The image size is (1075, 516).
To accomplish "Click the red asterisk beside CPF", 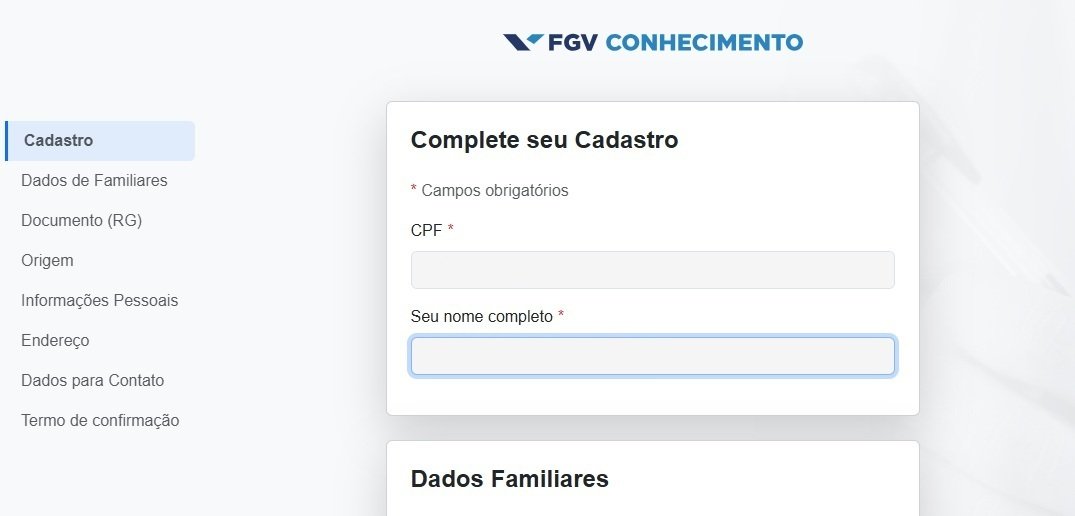I will tap(450, 229).
